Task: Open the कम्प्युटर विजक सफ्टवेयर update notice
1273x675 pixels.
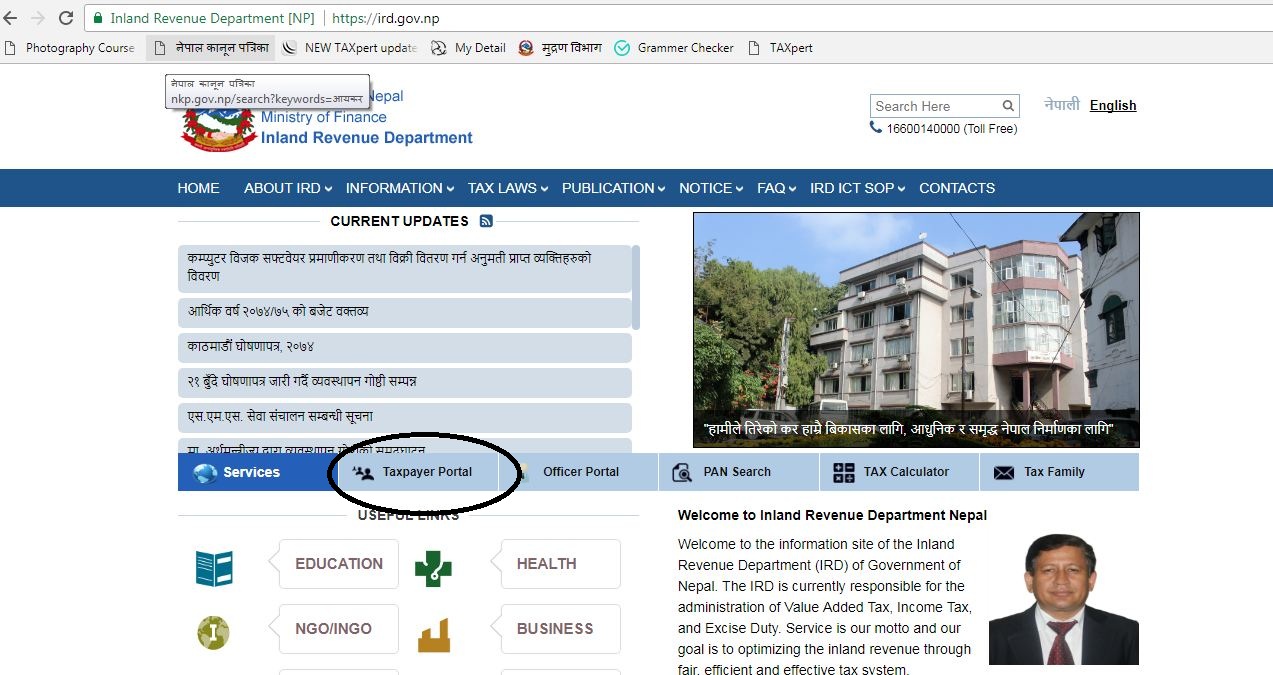Action: [x=404, y=268]
